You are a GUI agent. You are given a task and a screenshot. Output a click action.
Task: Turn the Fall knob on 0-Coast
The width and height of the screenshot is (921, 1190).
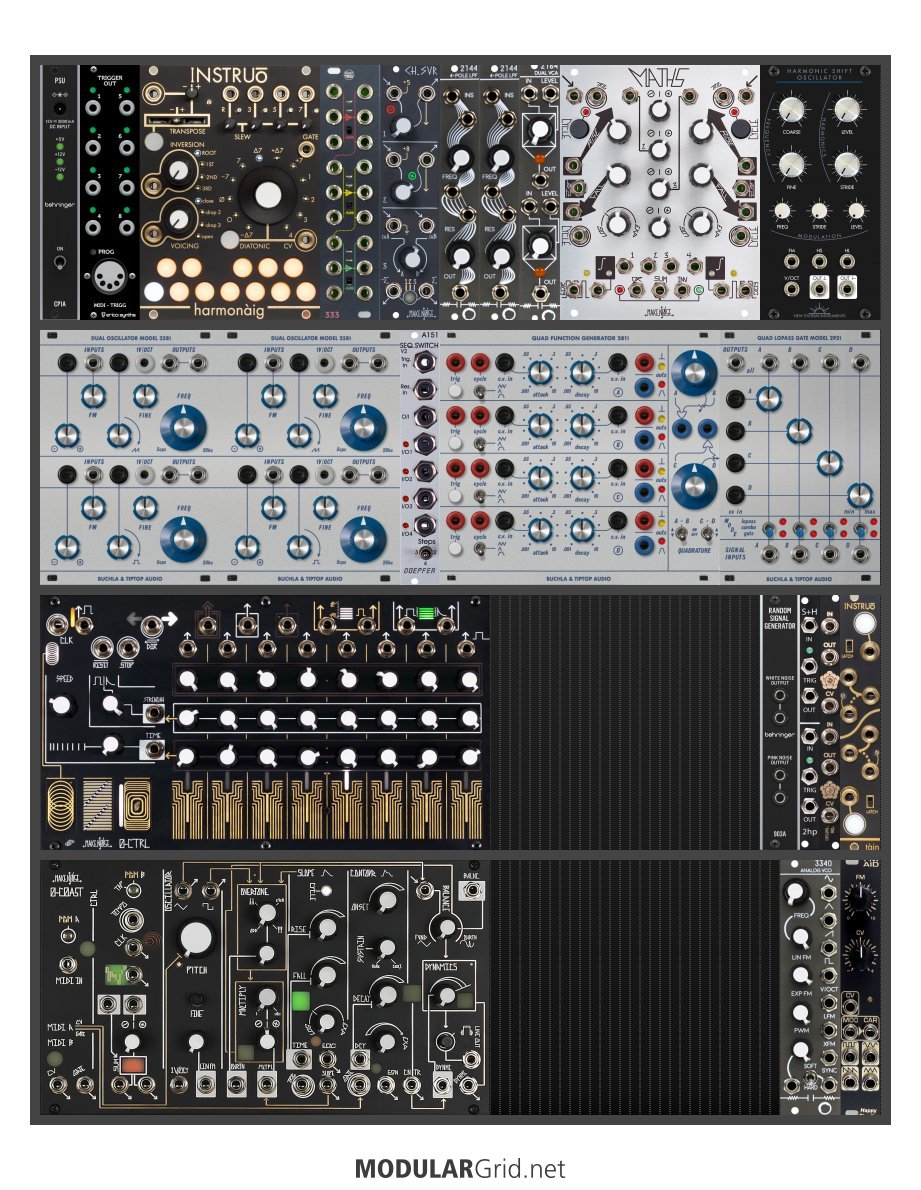[x=327, y=974]
